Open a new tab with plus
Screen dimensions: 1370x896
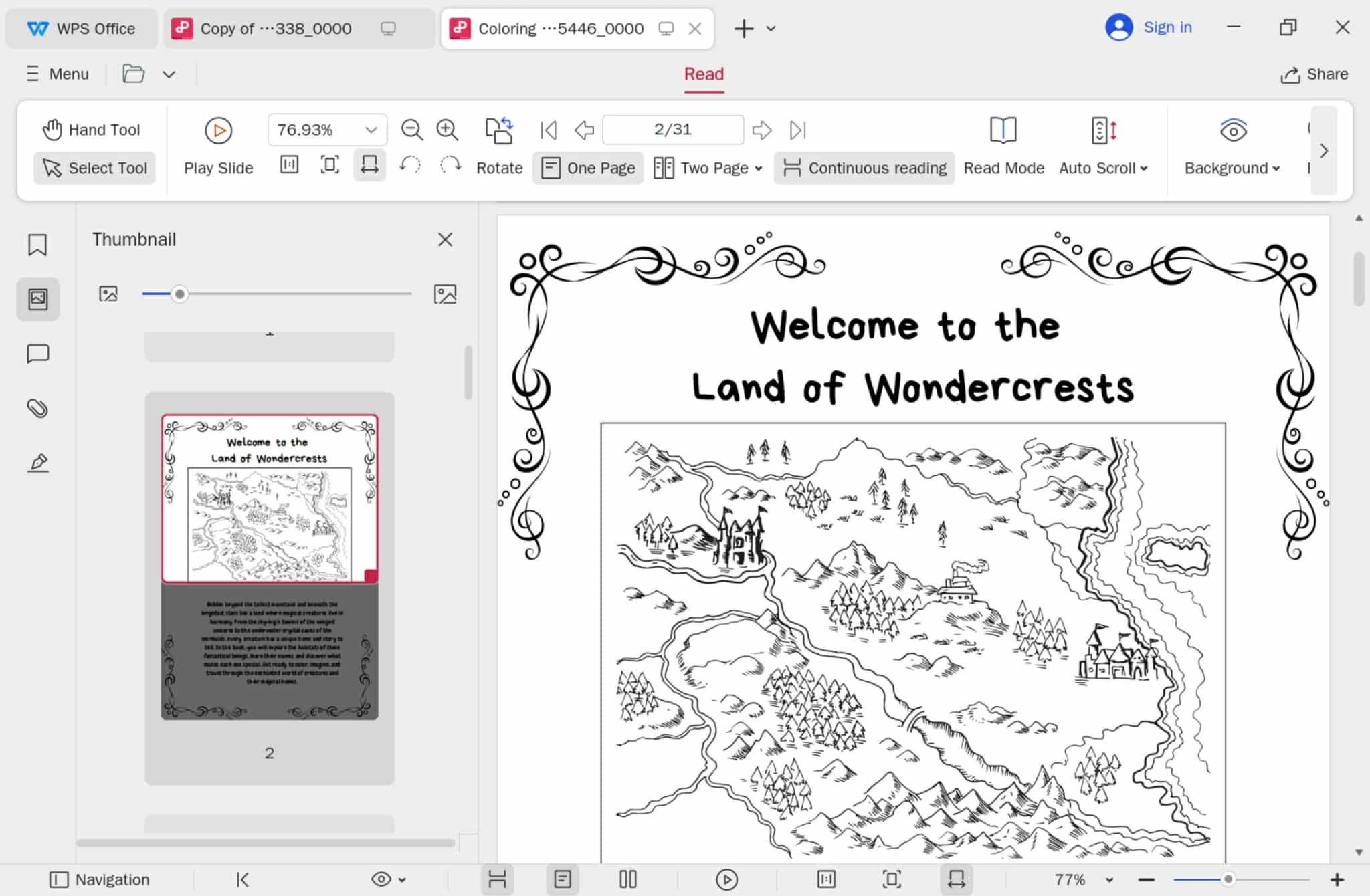click(x=743, y=29)
